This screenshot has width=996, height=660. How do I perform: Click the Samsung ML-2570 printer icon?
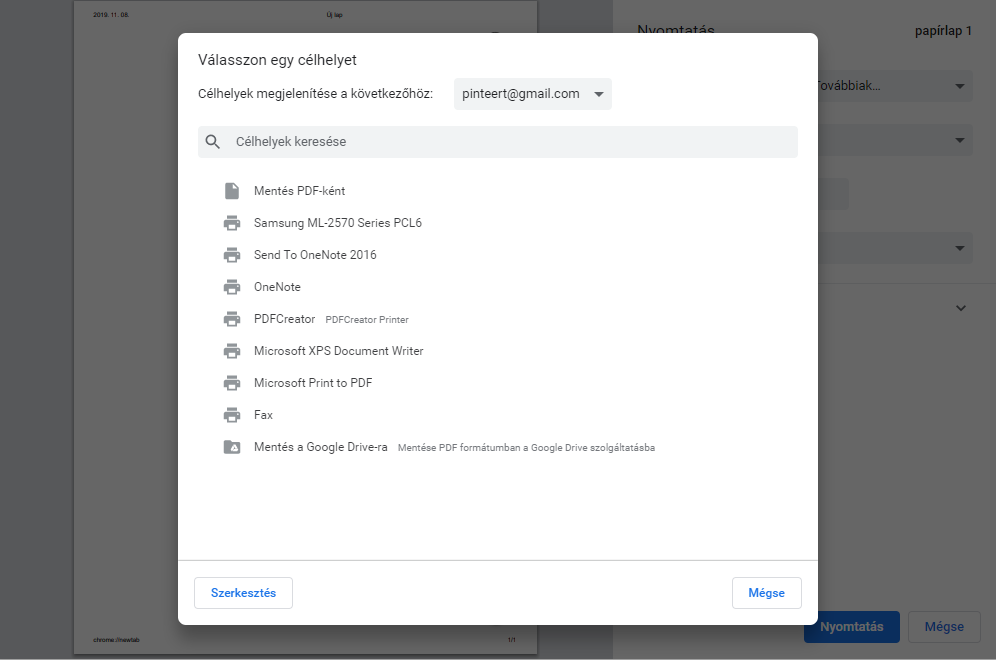coord(232,223)
